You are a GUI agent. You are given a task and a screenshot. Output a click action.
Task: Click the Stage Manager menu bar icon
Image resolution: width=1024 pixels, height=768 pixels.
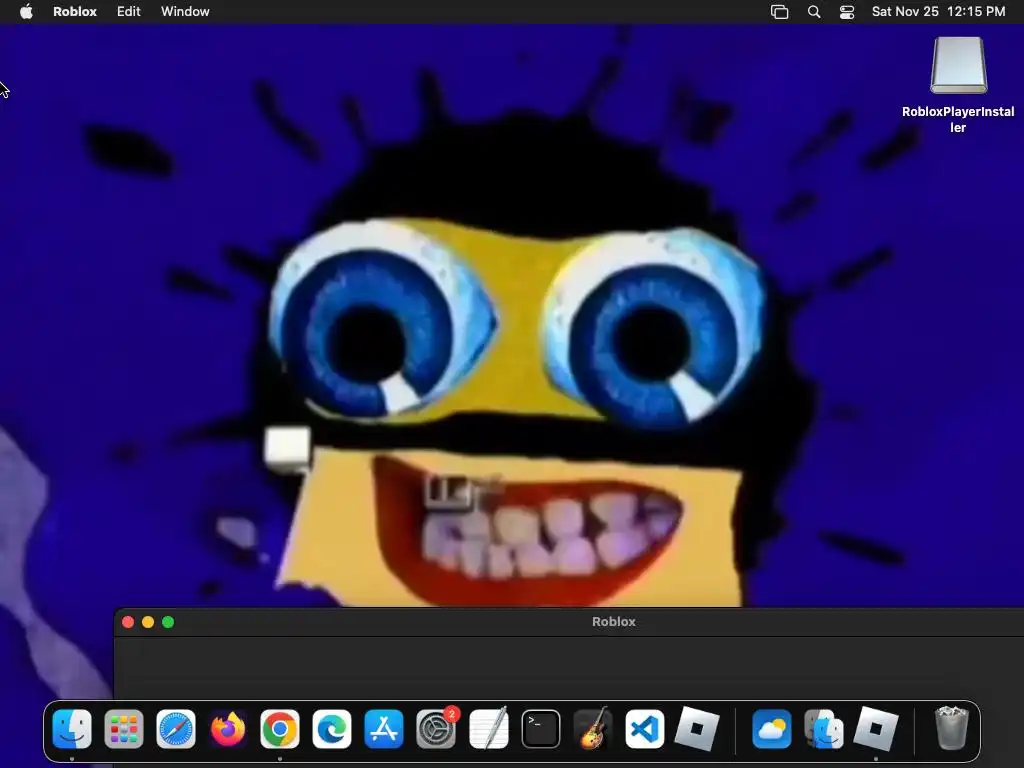pyautogui.click(x=779, y=12)
